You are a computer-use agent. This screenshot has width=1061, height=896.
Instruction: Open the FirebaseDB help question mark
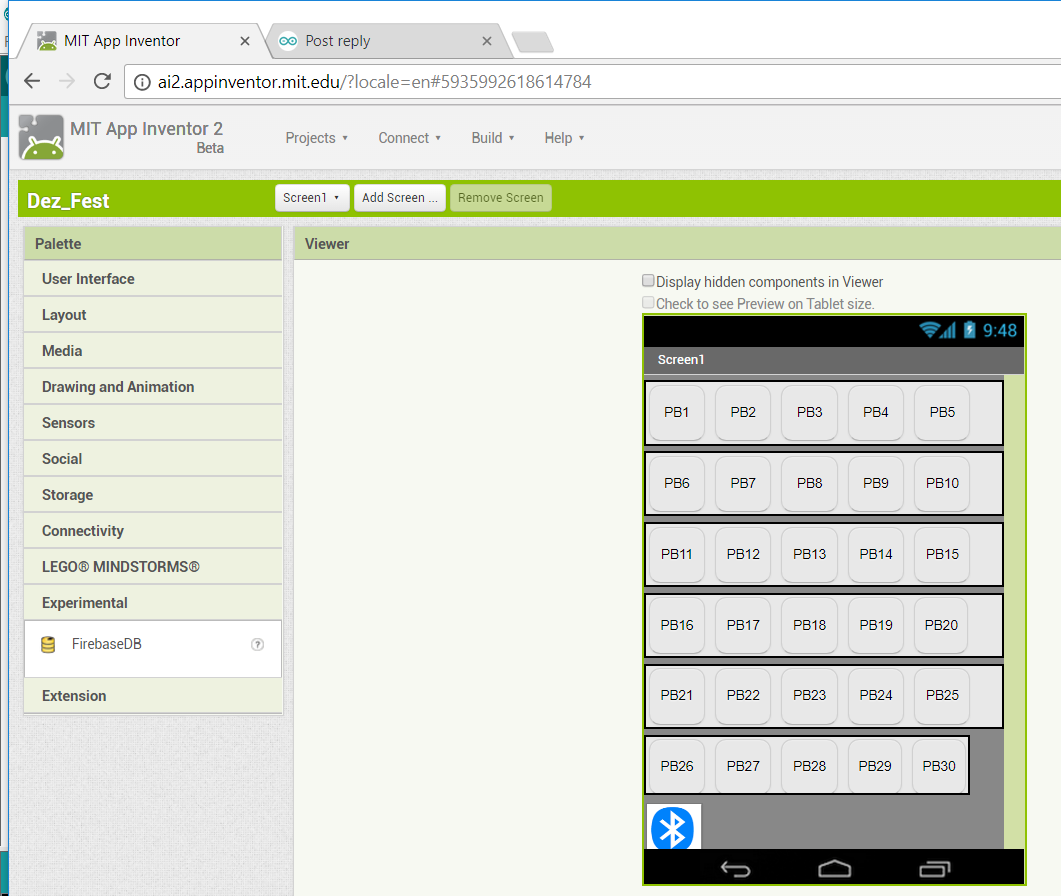coord(257,644)
